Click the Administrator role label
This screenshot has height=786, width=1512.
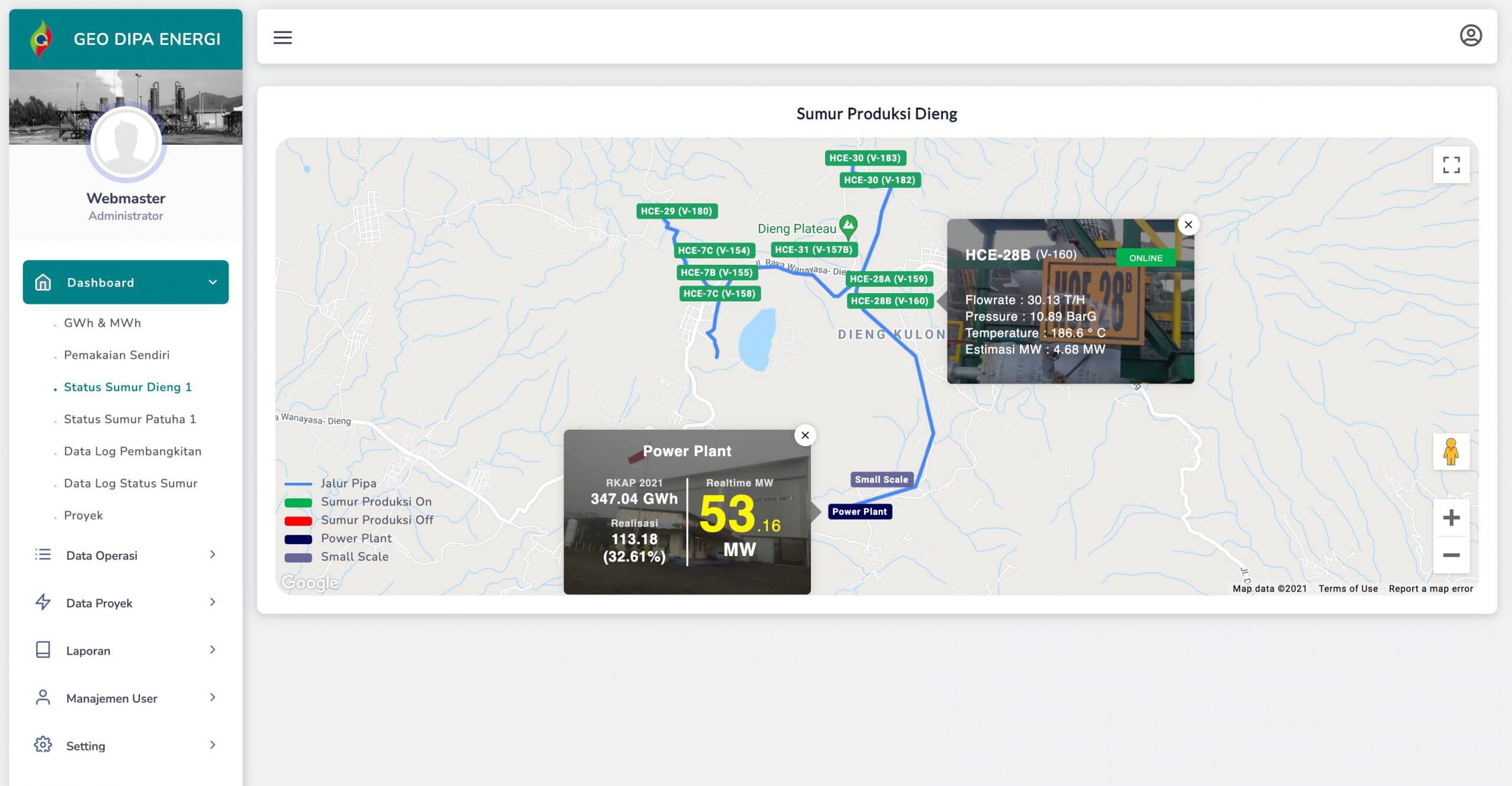tap(126, 216)
